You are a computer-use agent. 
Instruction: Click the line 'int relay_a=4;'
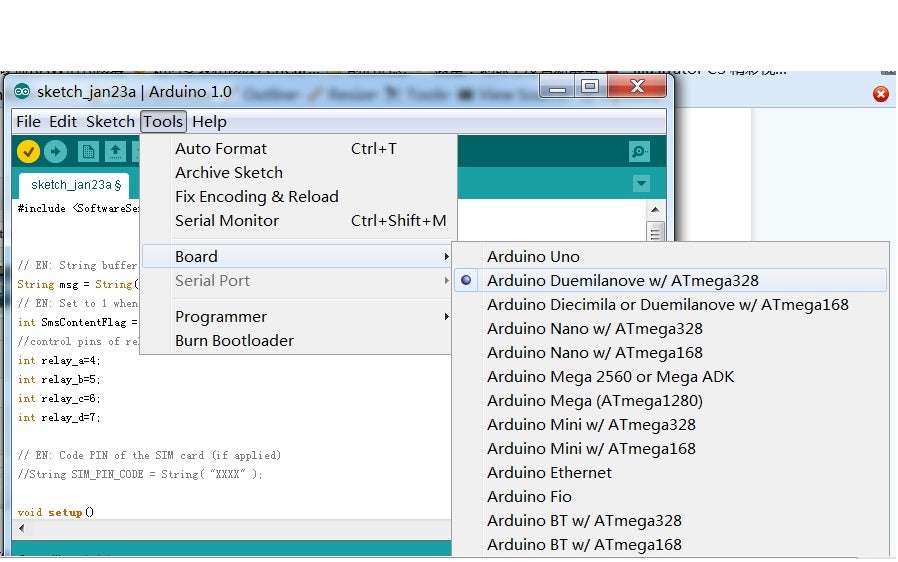(59, 360)
